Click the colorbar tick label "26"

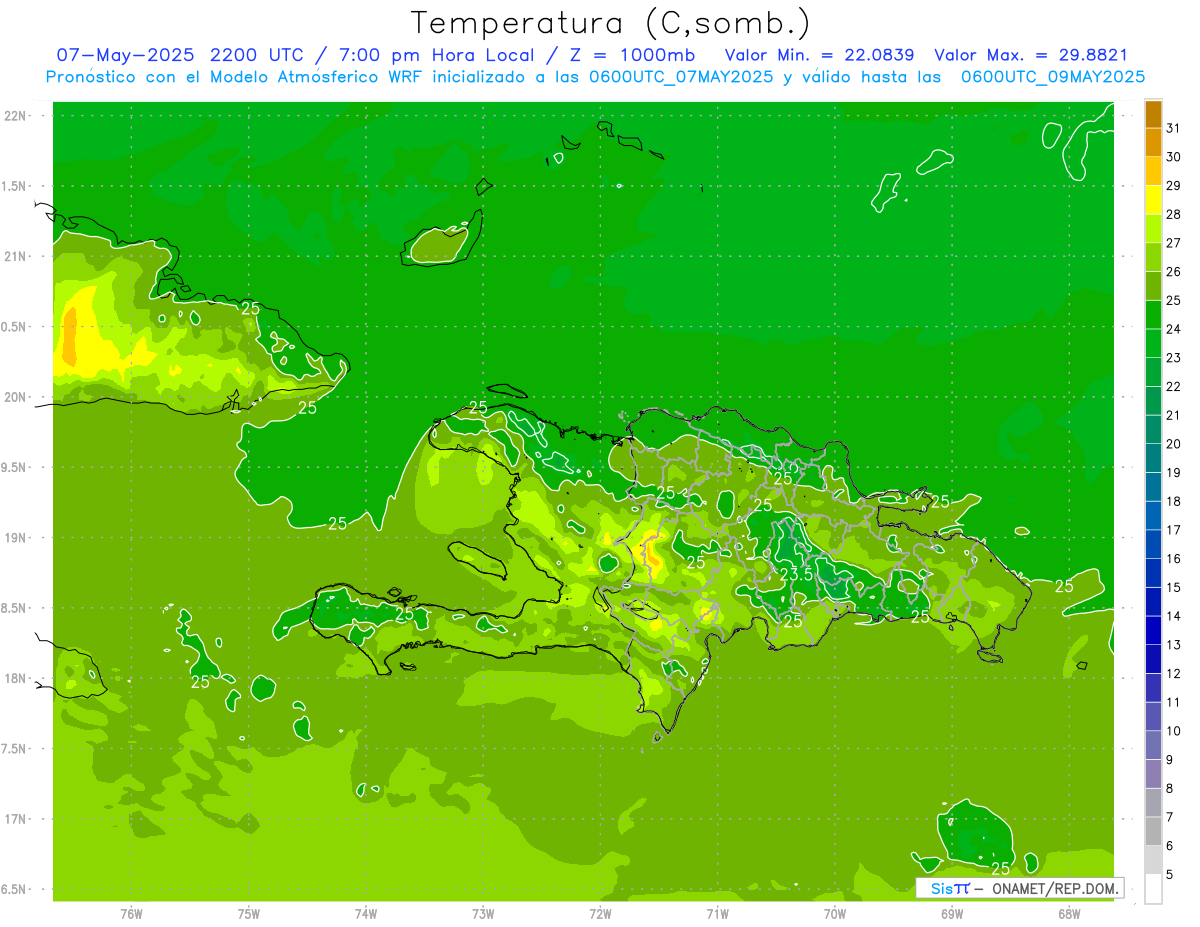click(1174, 271)
